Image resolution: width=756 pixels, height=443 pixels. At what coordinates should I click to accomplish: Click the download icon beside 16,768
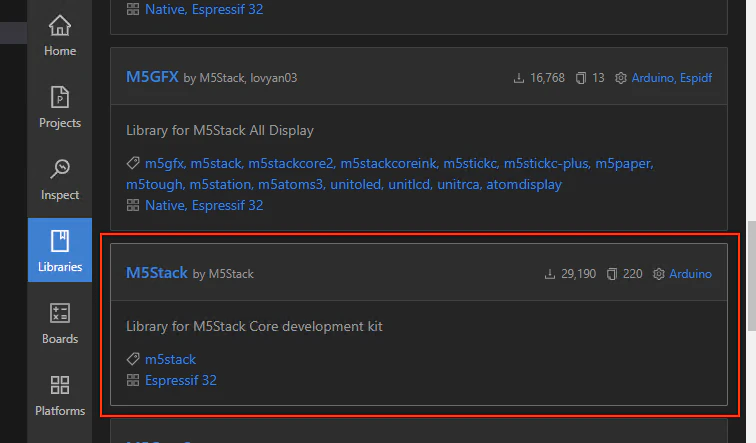(x=519, y=78)
